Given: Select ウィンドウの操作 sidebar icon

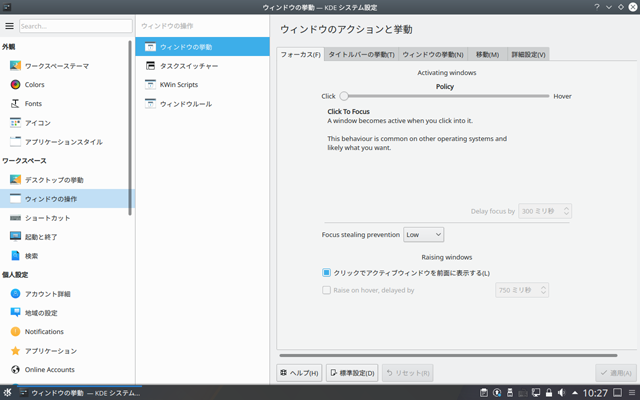Looking at the screenshot, I should (x=15, y=199).
